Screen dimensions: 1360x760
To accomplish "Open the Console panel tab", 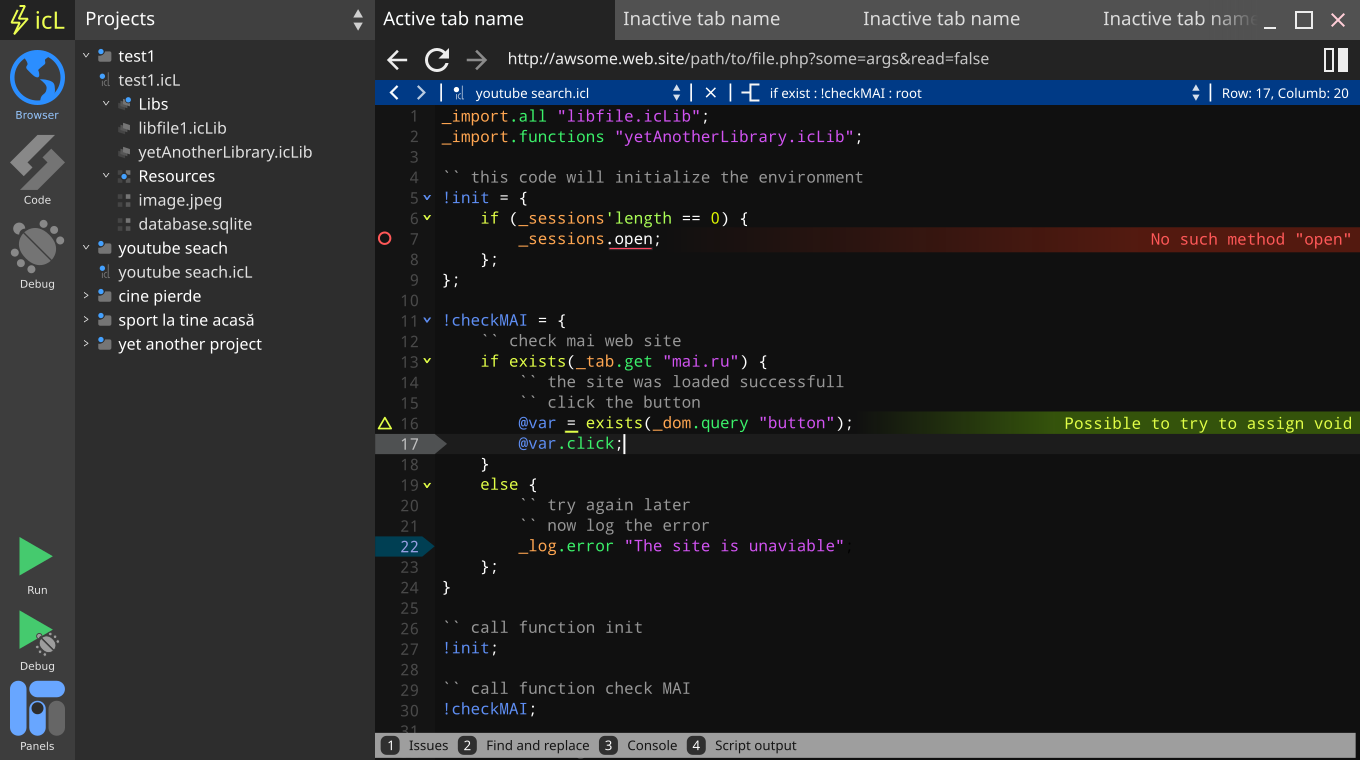I will (x=639, y=745).
